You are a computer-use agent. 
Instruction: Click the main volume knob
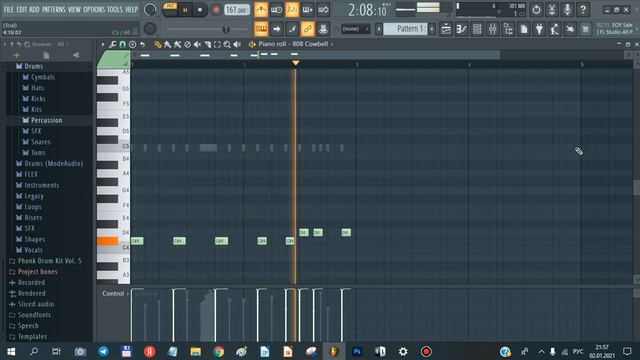coord(150,9)
